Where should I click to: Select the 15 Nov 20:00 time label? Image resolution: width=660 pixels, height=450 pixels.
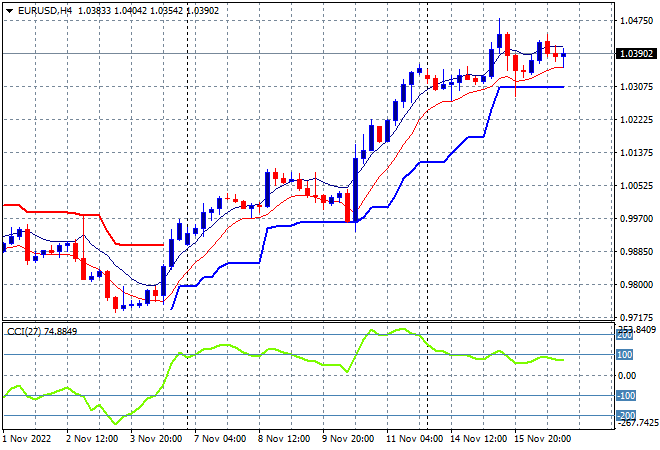pyautogui.click(x=543, y=439)
